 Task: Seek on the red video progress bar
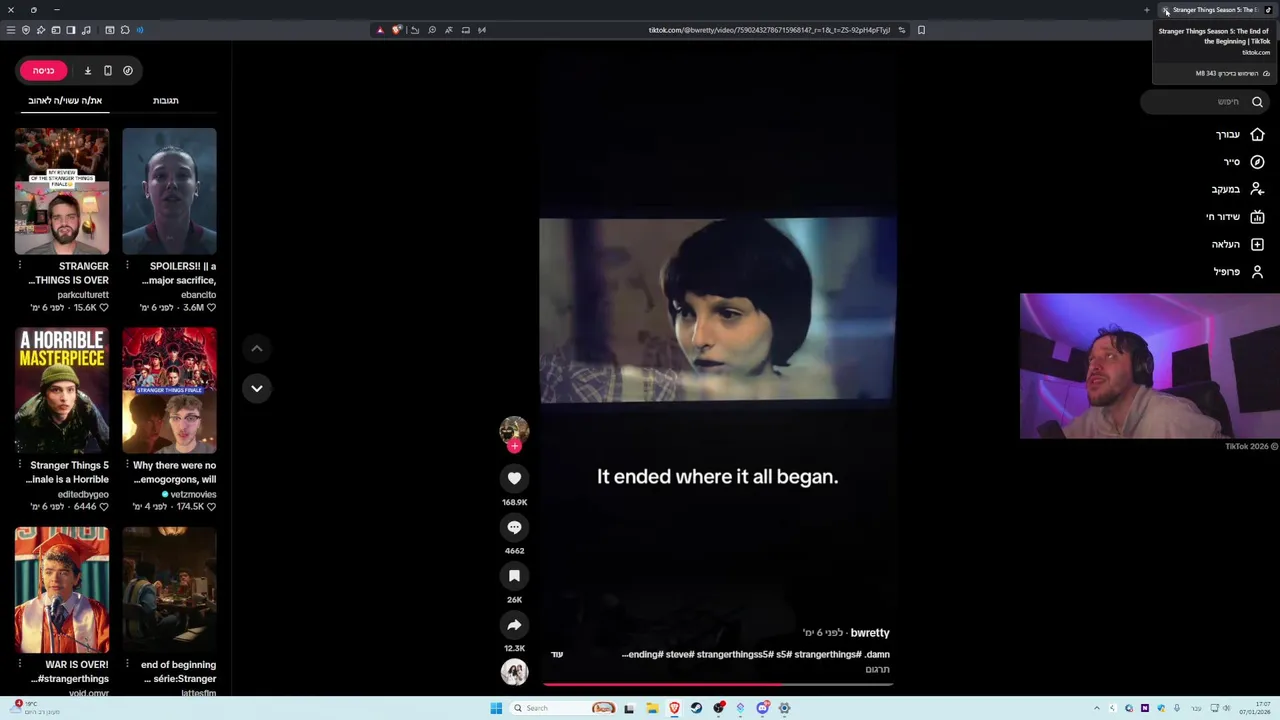(x=717, y=684)
